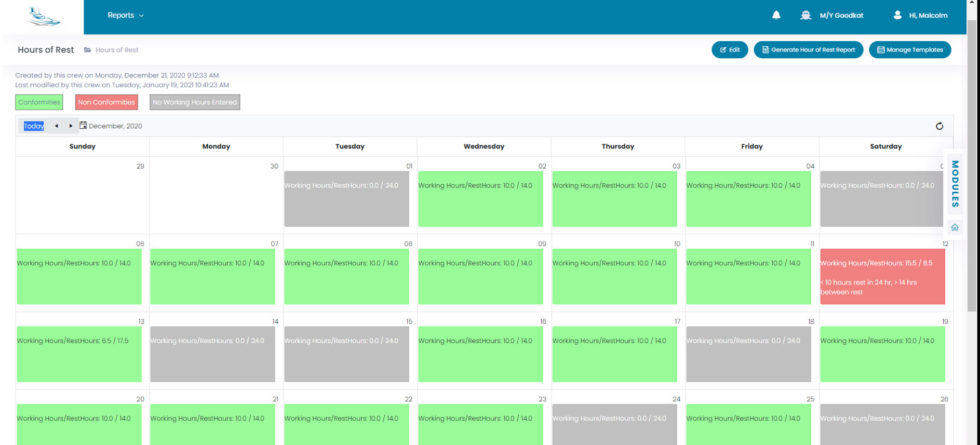980x445 pixels.
Task: Click the Hours of Rest breadcrumb link
Action: click(x=116, y=50)
